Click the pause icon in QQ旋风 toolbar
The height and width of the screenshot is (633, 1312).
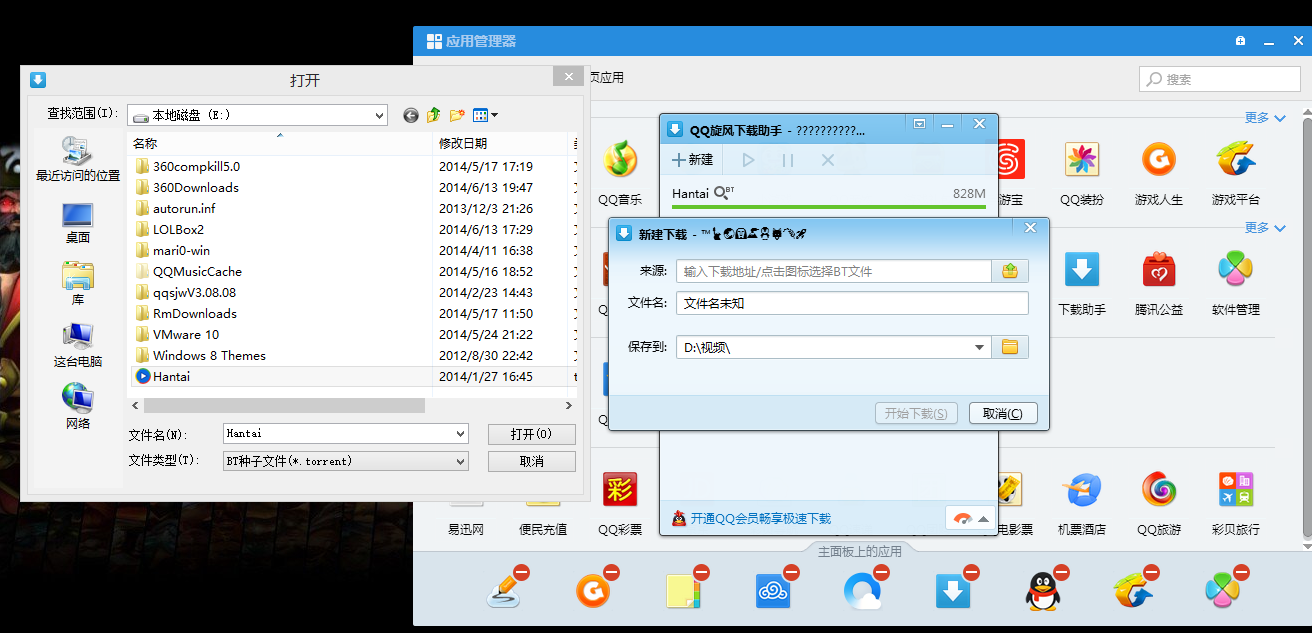pos(788,160)
